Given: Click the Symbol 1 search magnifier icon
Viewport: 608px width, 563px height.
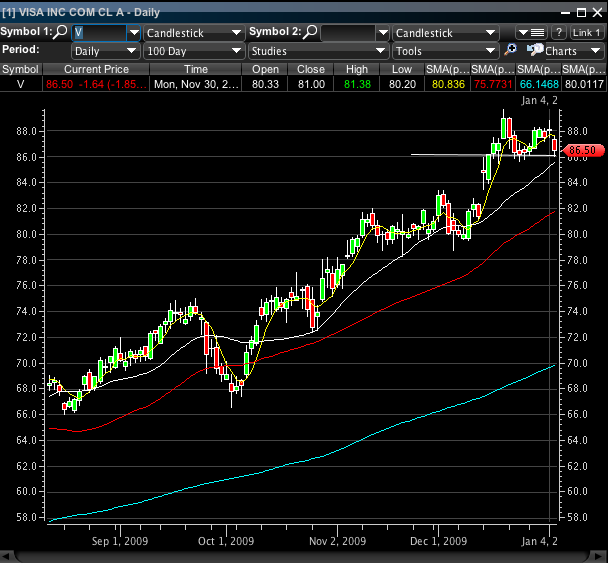Looking at the screenshot, I should [x=62, y=33].
